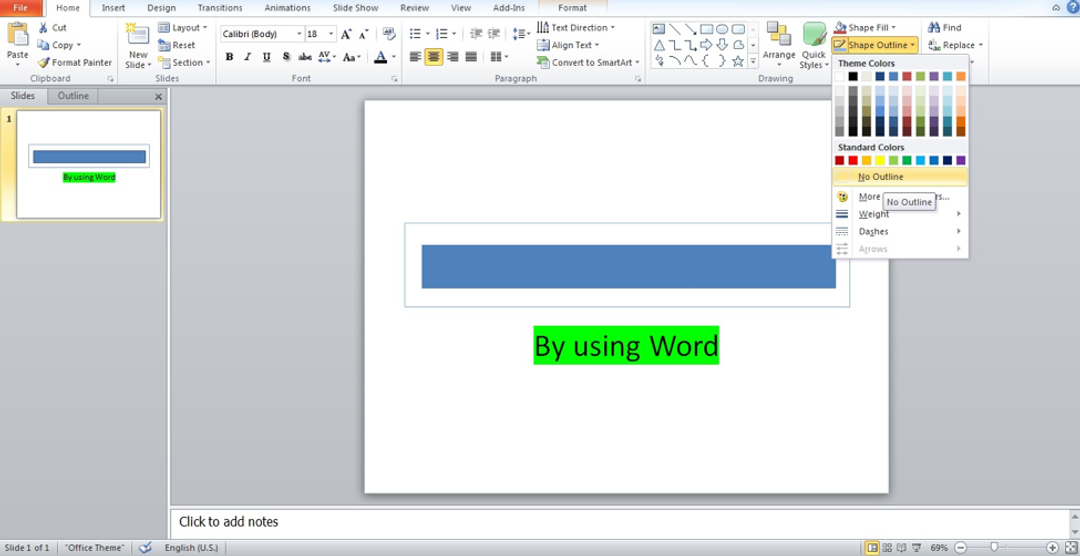Click the Arrange button
The image size is (1080, 556).
click(779, 45)
